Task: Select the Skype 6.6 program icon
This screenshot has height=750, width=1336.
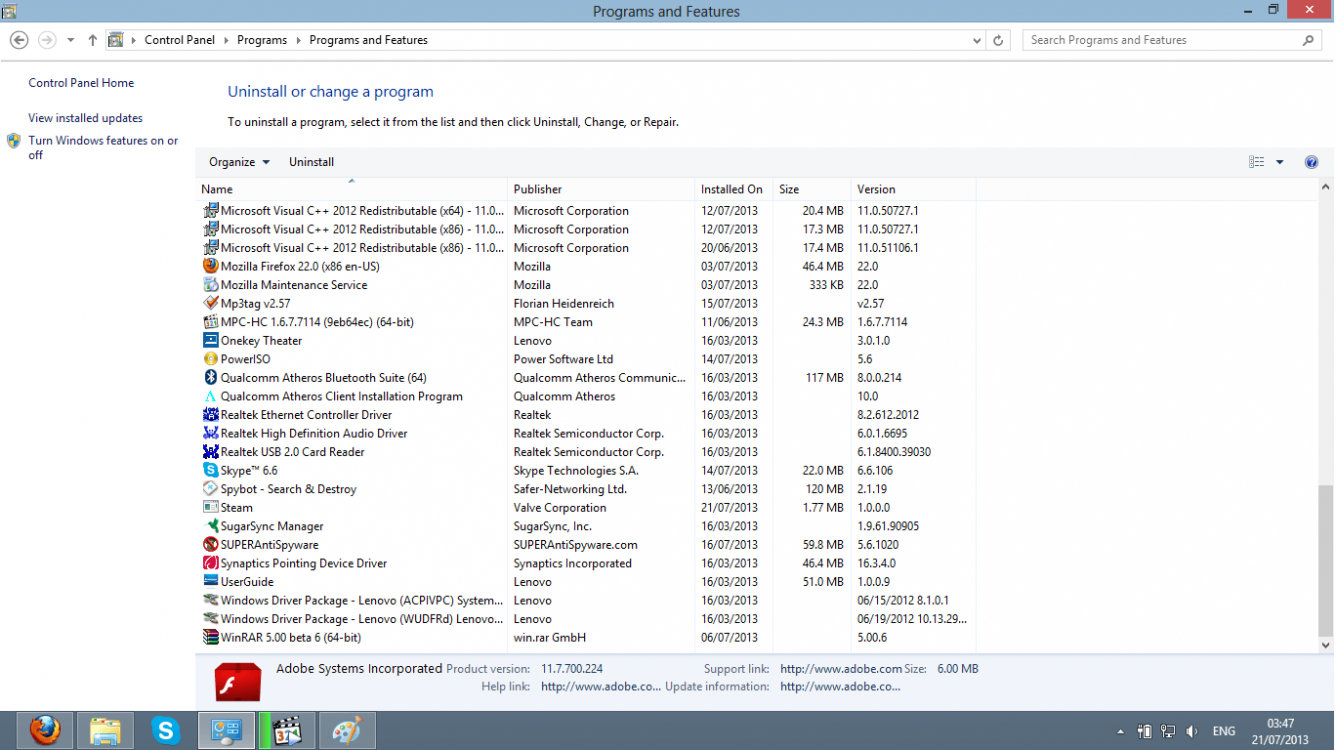Action: point(210,470)
